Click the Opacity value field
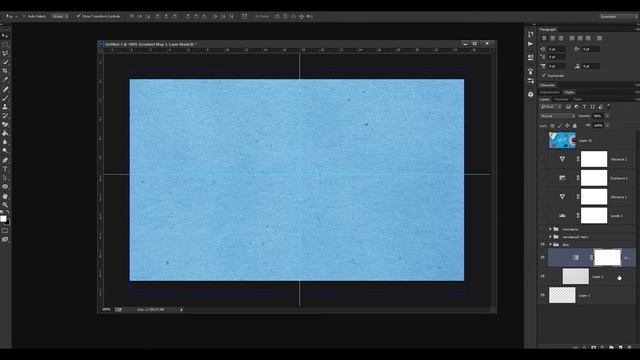This screenshot has width=640, height=360. tap(598, 116)
